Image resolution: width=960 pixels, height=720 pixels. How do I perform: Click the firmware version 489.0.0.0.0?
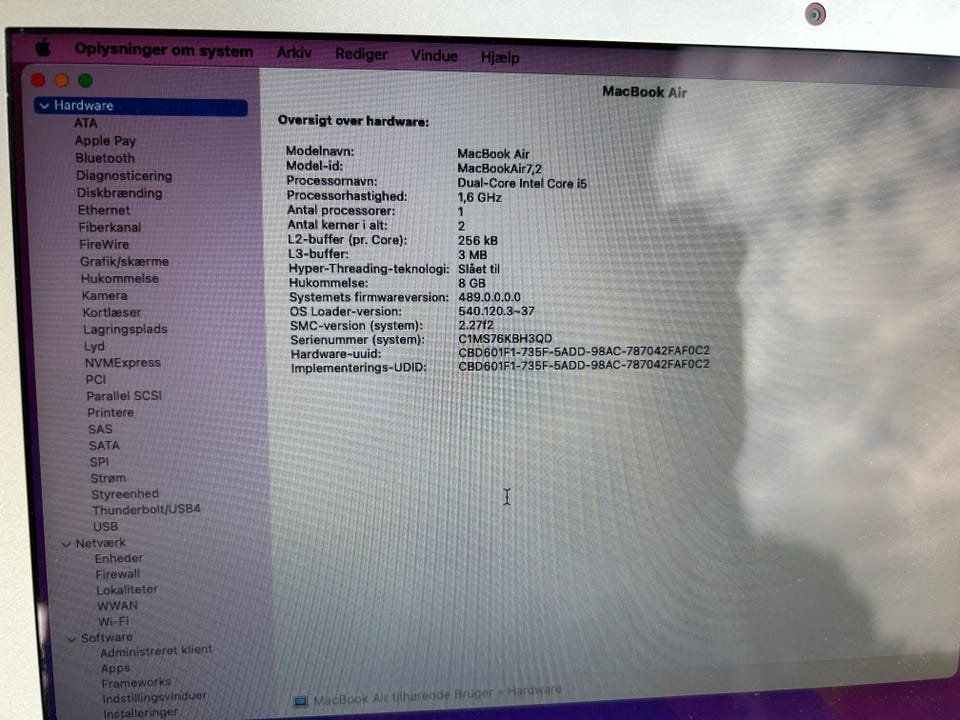pos(489,297)
